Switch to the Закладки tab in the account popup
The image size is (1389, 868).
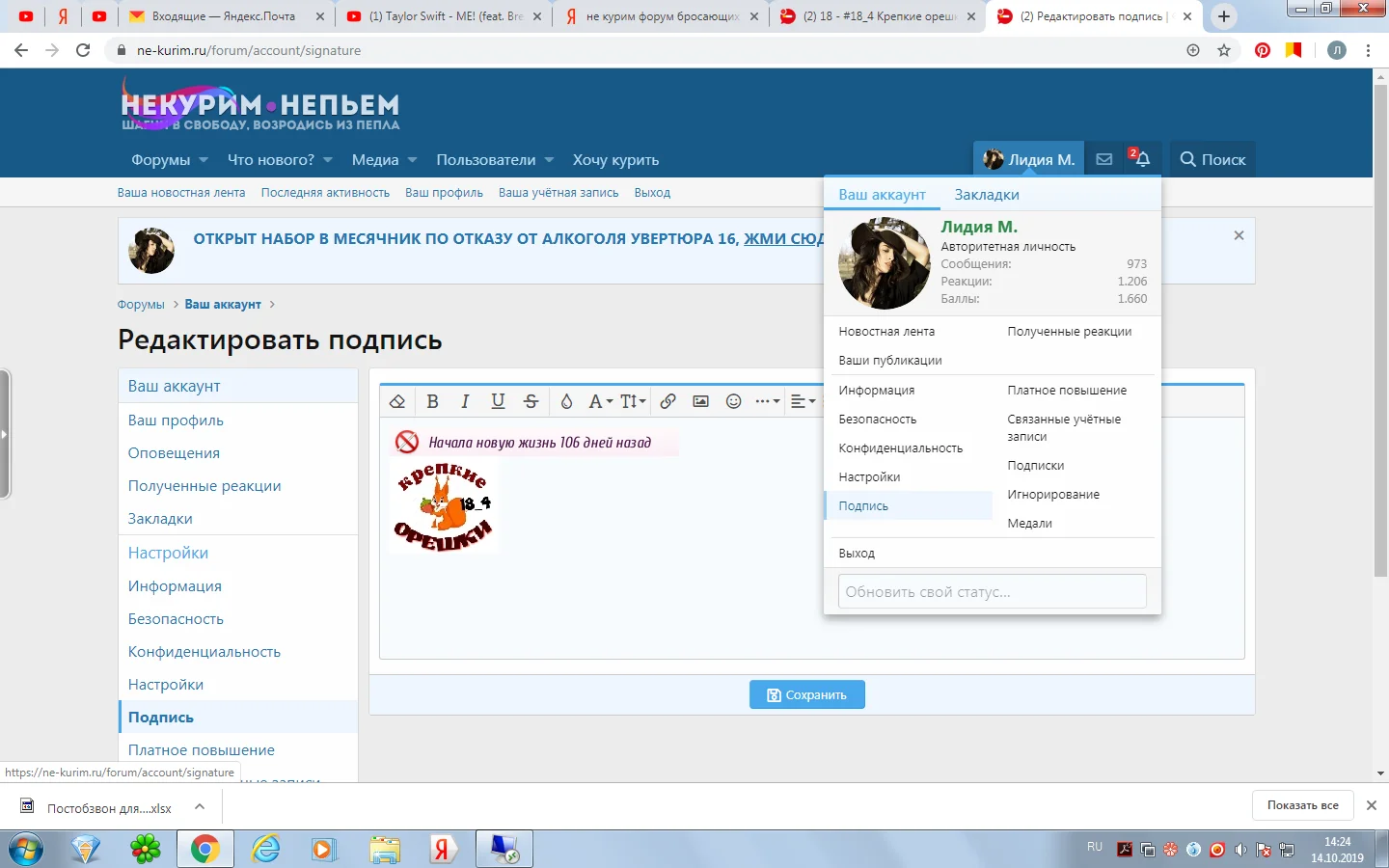[x=986, y=195]
